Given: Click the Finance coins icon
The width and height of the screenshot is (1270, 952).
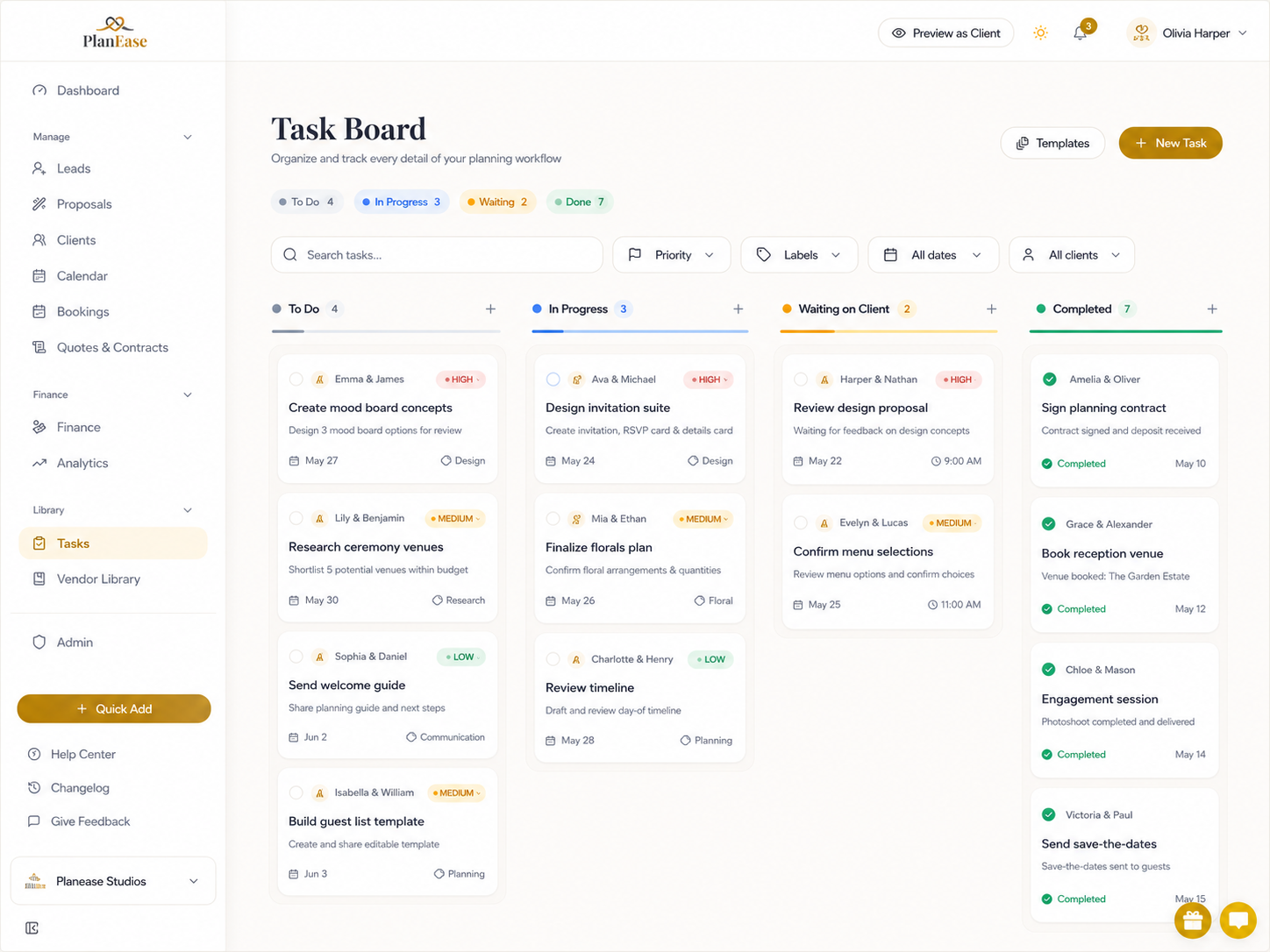Looking at the screenshot, I should (39, 427).
